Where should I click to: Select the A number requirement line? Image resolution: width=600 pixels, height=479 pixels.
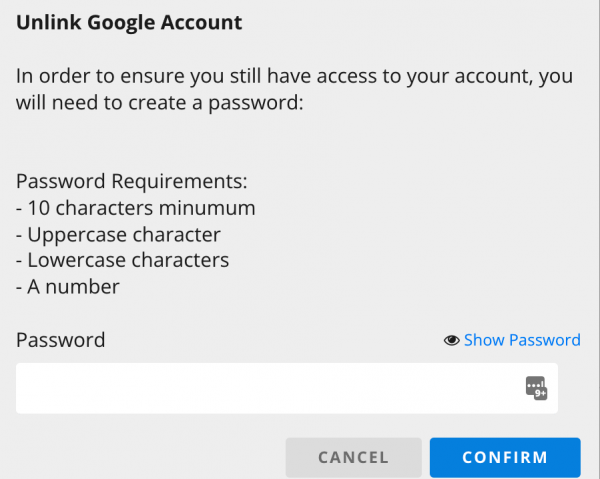[x=67, y=287]
